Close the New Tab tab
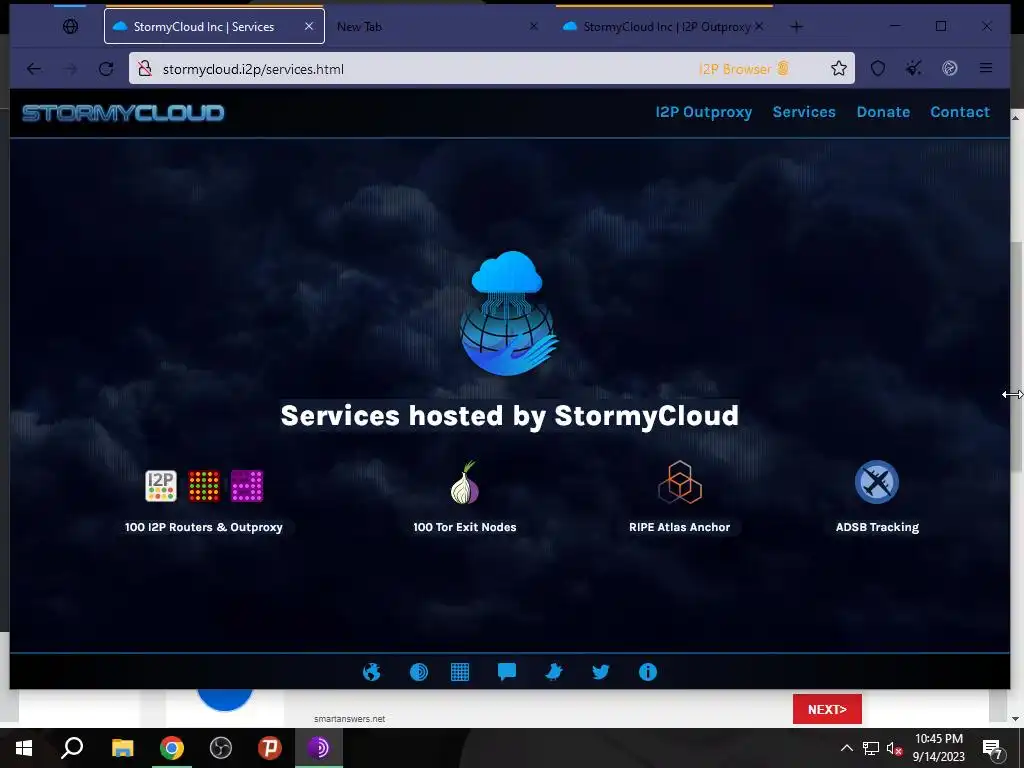The height and width of the screenshot is (768, 1024). point(534,26)
